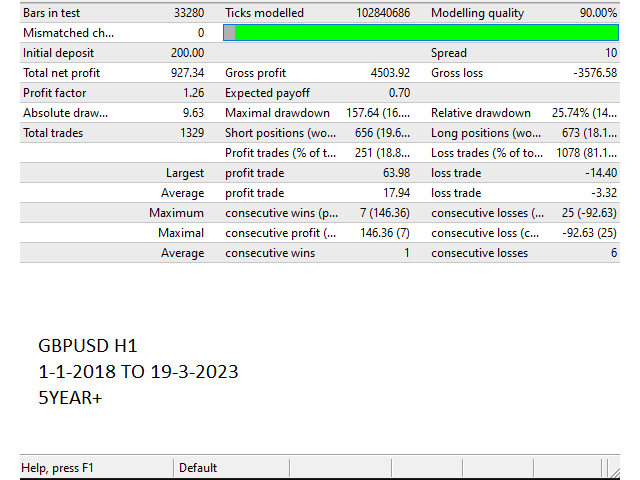Click the Help, press F1 status text
The image size is (640, 480).
58,468
